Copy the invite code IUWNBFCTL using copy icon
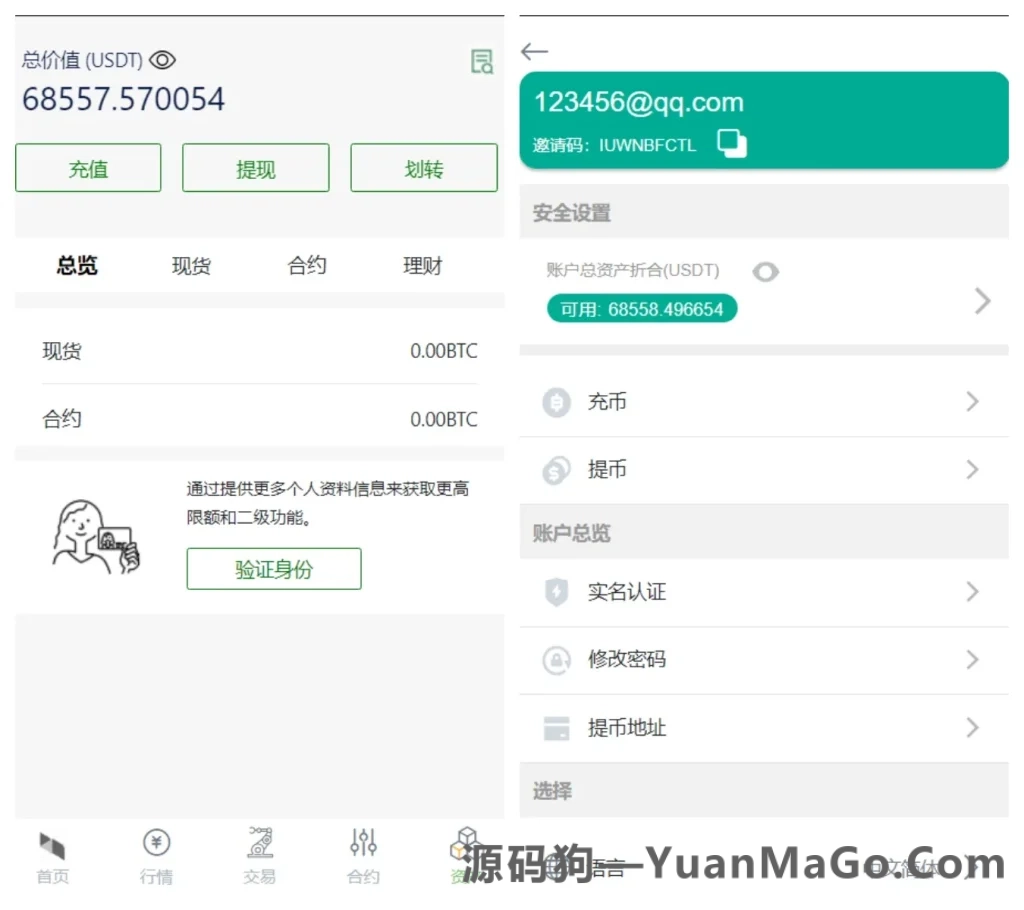 click(731, 143)
